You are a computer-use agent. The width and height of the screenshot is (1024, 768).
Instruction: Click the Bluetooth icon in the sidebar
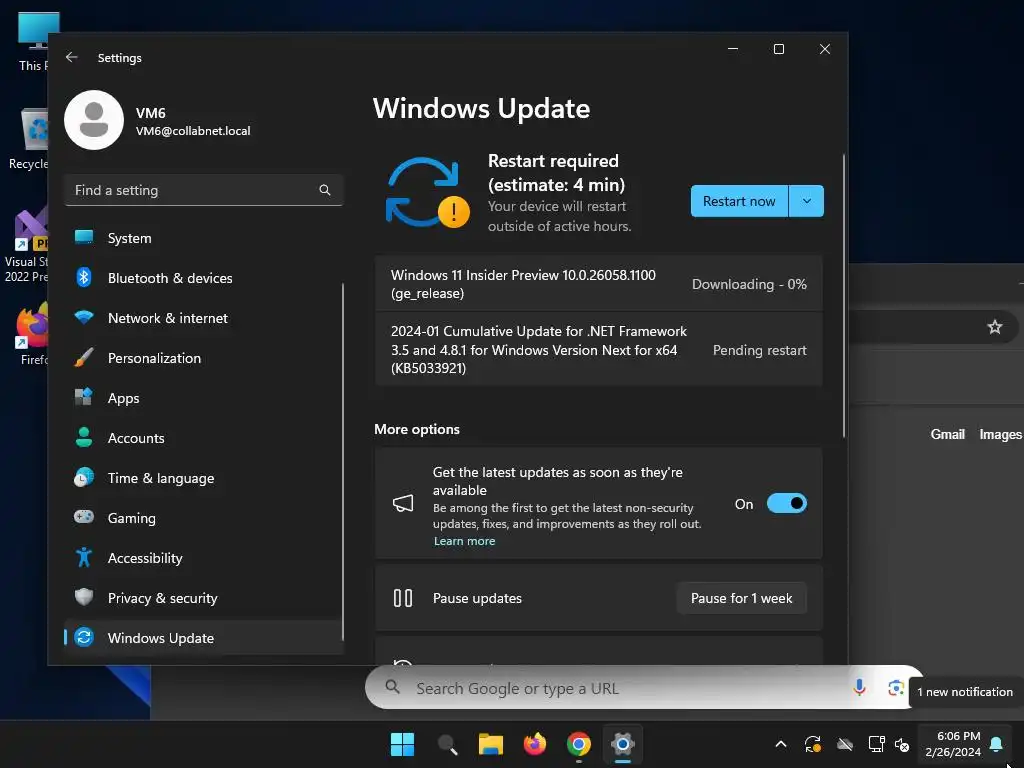click(84, 278)
